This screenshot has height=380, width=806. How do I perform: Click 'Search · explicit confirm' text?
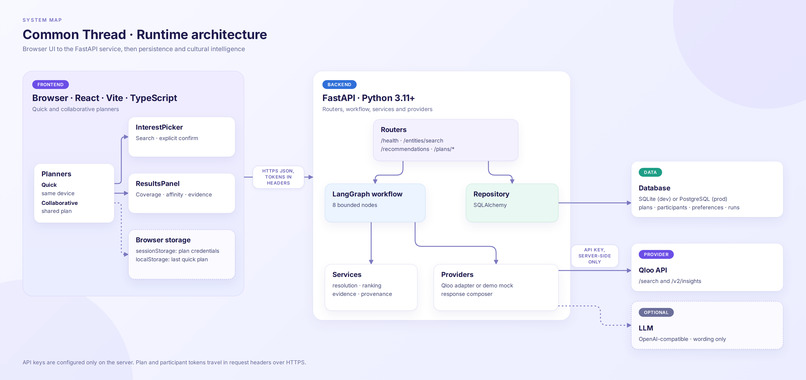167,138
